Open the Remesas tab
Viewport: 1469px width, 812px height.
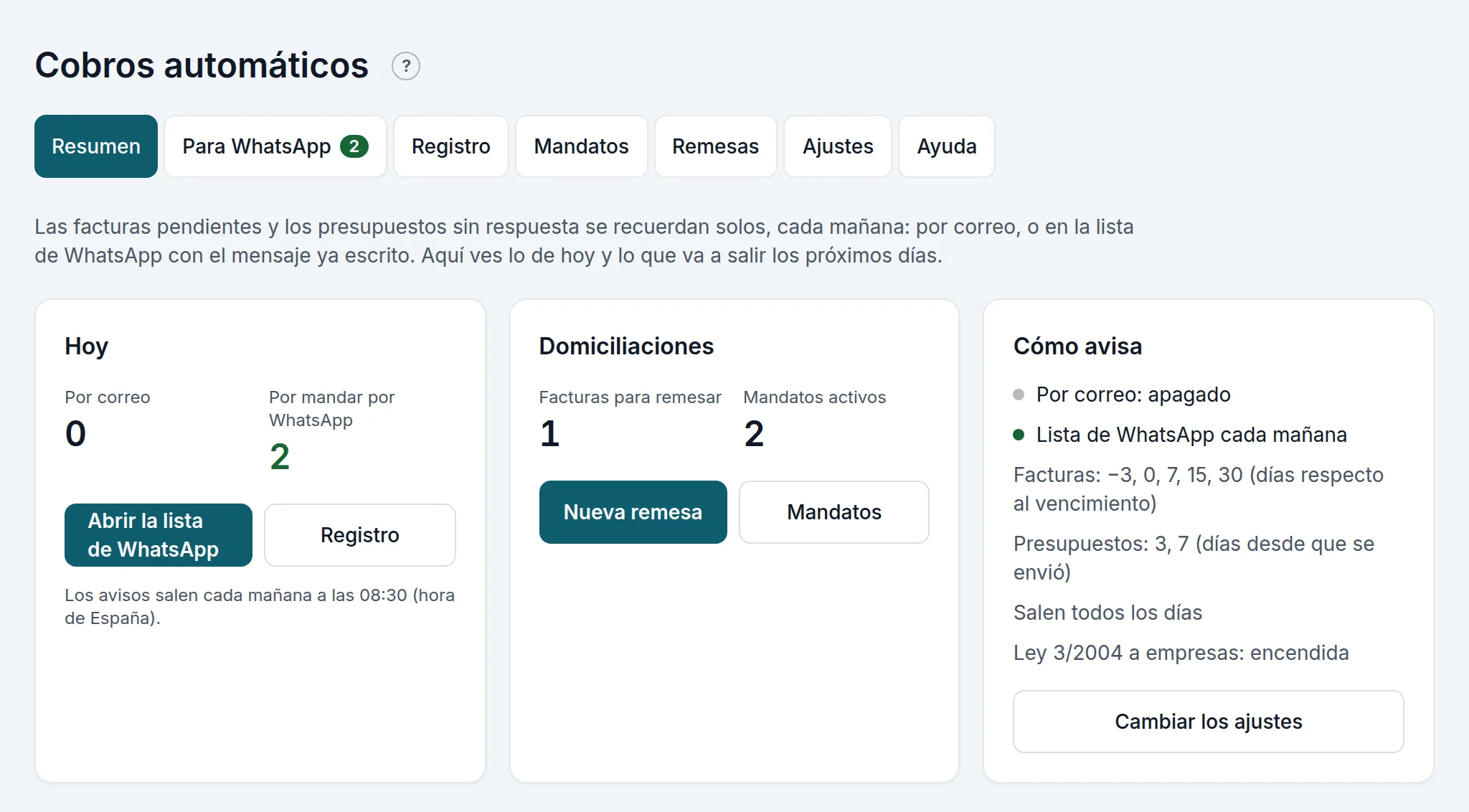tap(716, 146)
